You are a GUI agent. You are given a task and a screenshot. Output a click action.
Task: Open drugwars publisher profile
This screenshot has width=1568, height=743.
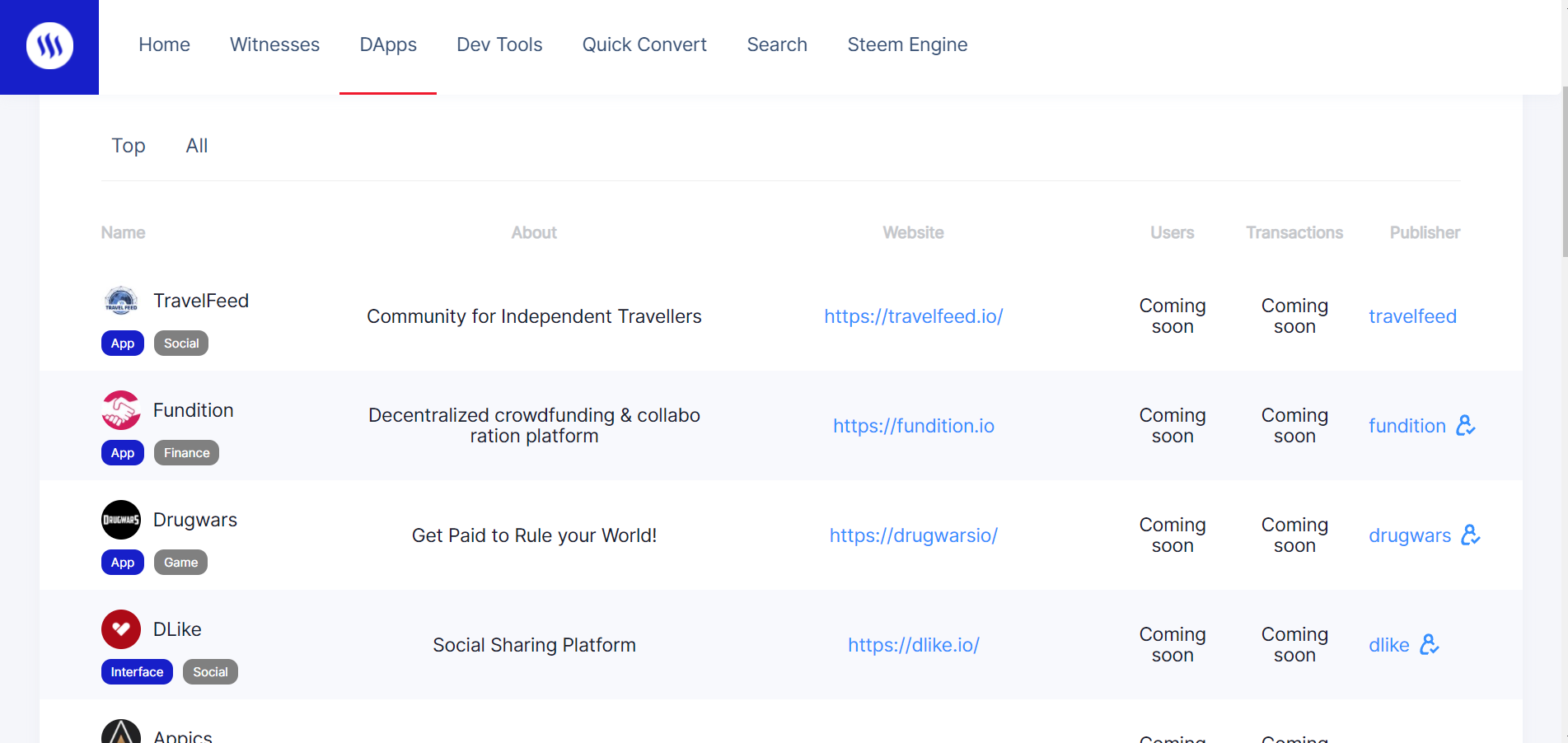tap(1410, 535)
